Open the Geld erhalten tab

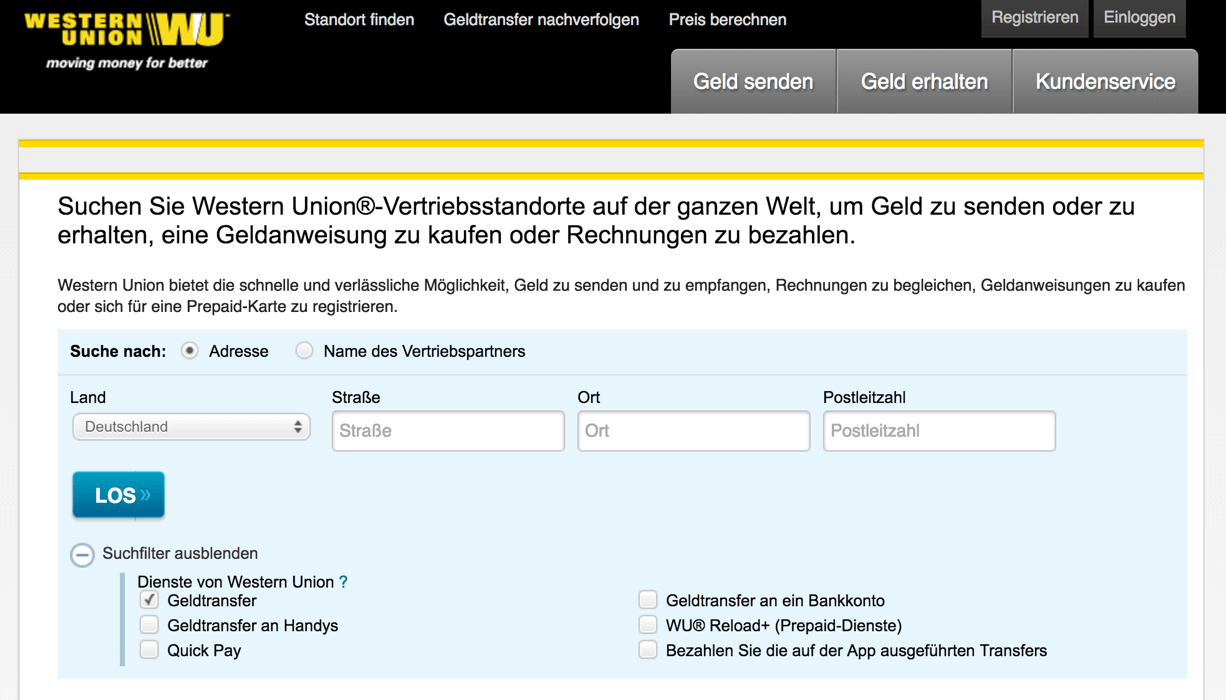tap(924, 81)
